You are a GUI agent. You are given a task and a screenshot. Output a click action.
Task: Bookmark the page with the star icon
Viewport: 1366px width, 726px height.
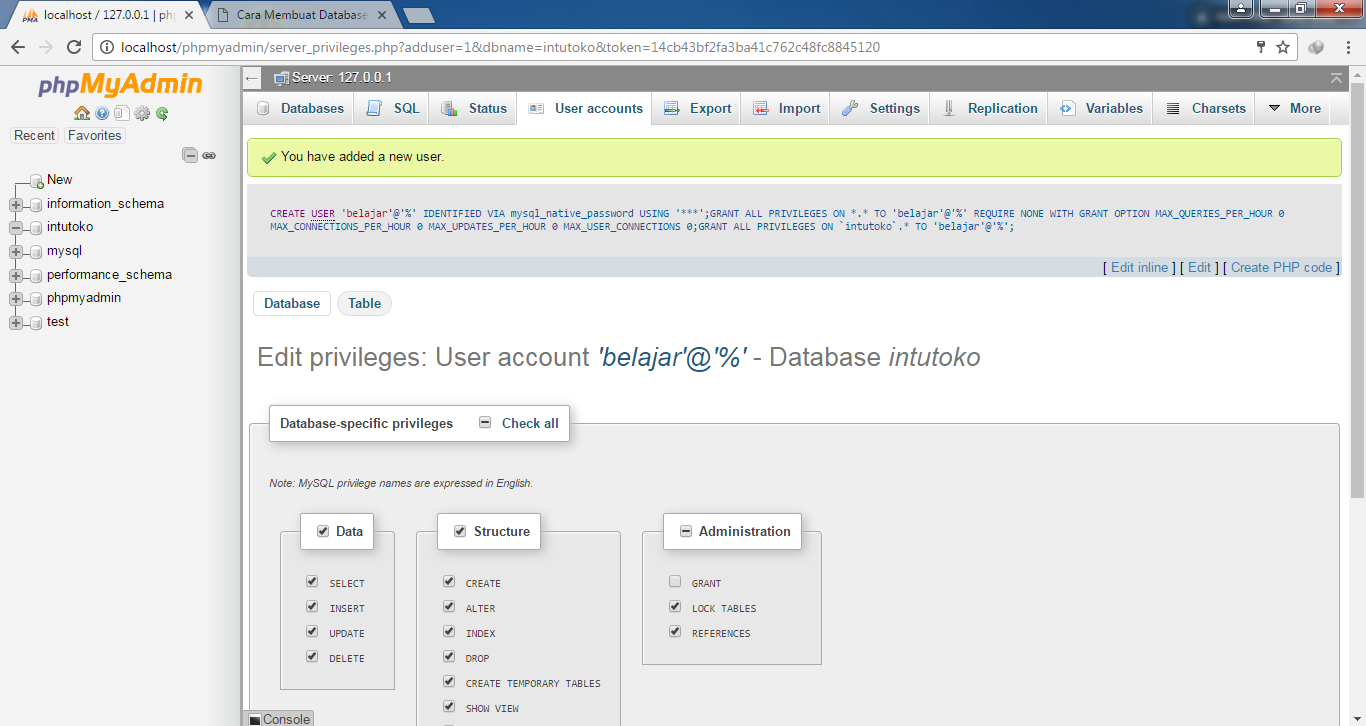click(1283, 47)
